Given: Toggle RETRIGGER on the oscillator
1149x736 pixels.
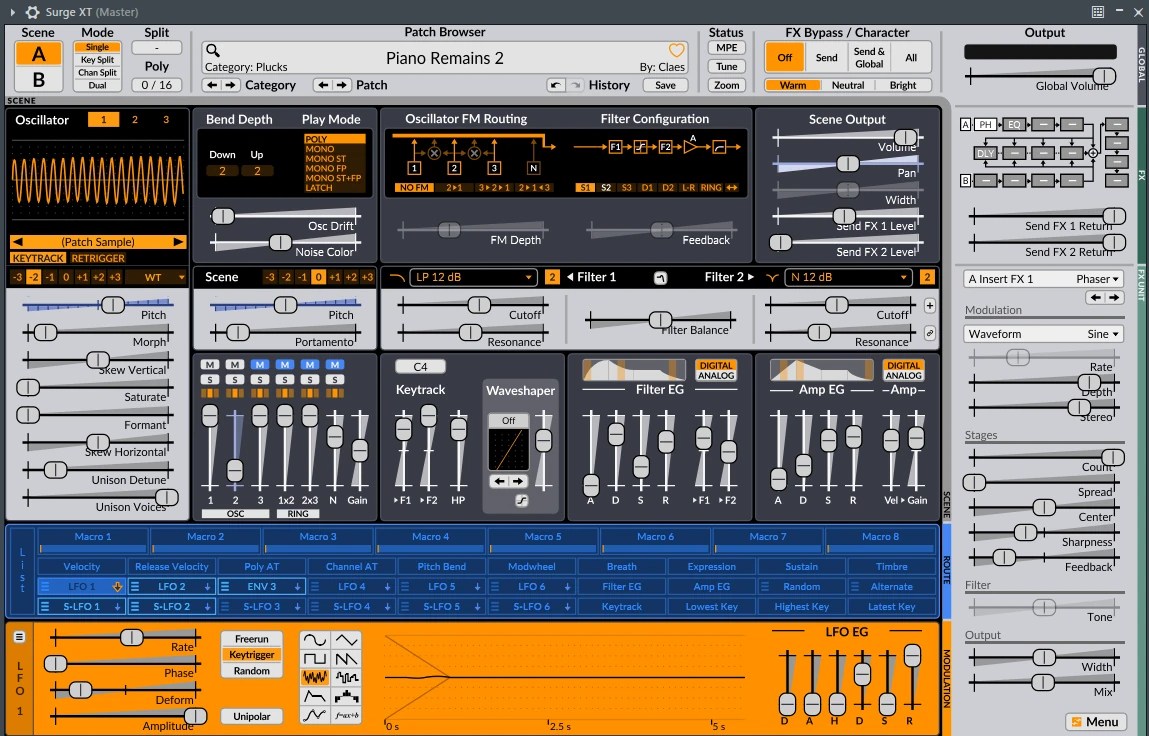Looking at the screenshot, I should click(98, 258).
